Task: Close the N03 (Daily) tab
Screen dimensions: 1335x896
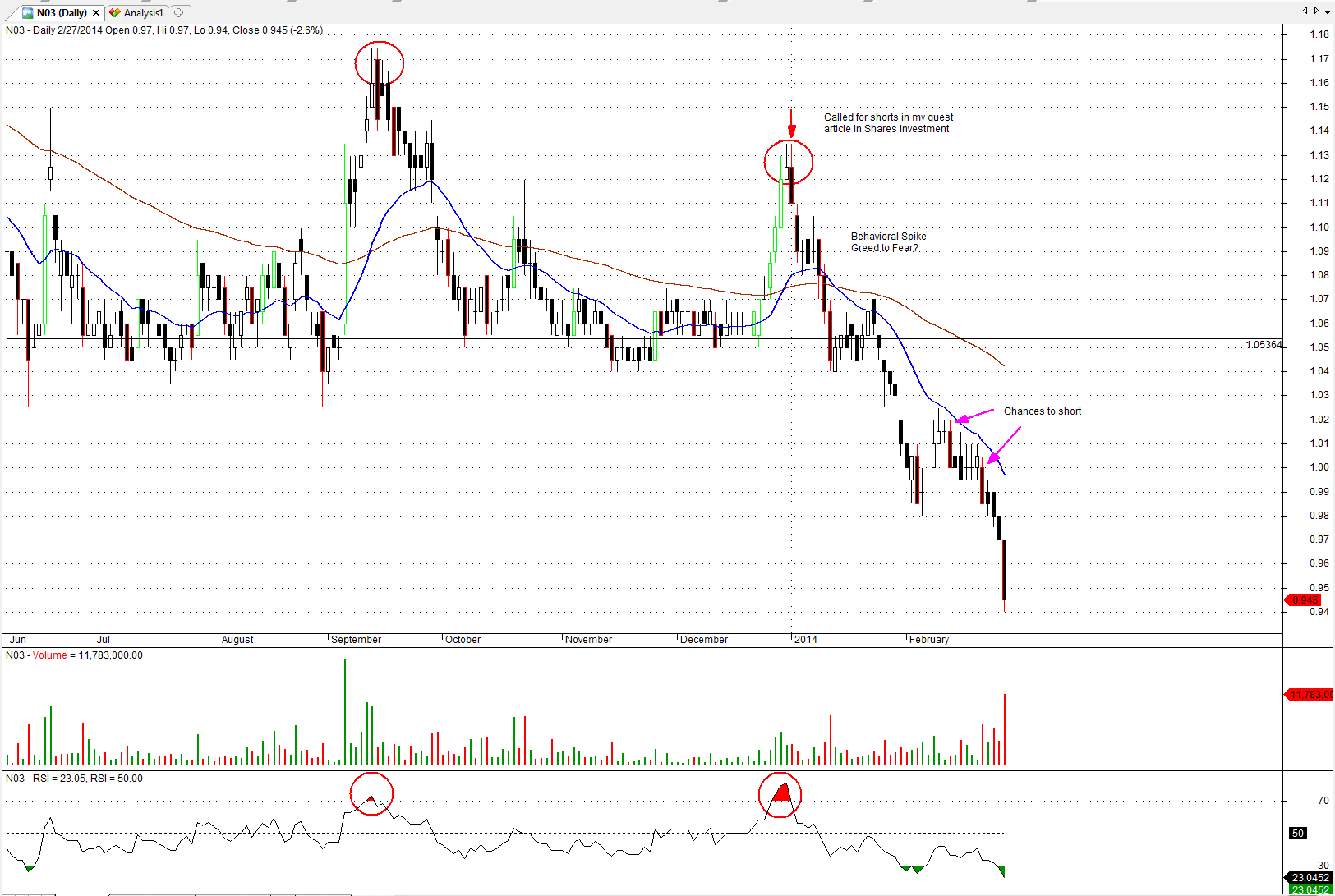Action: [96, 13]
